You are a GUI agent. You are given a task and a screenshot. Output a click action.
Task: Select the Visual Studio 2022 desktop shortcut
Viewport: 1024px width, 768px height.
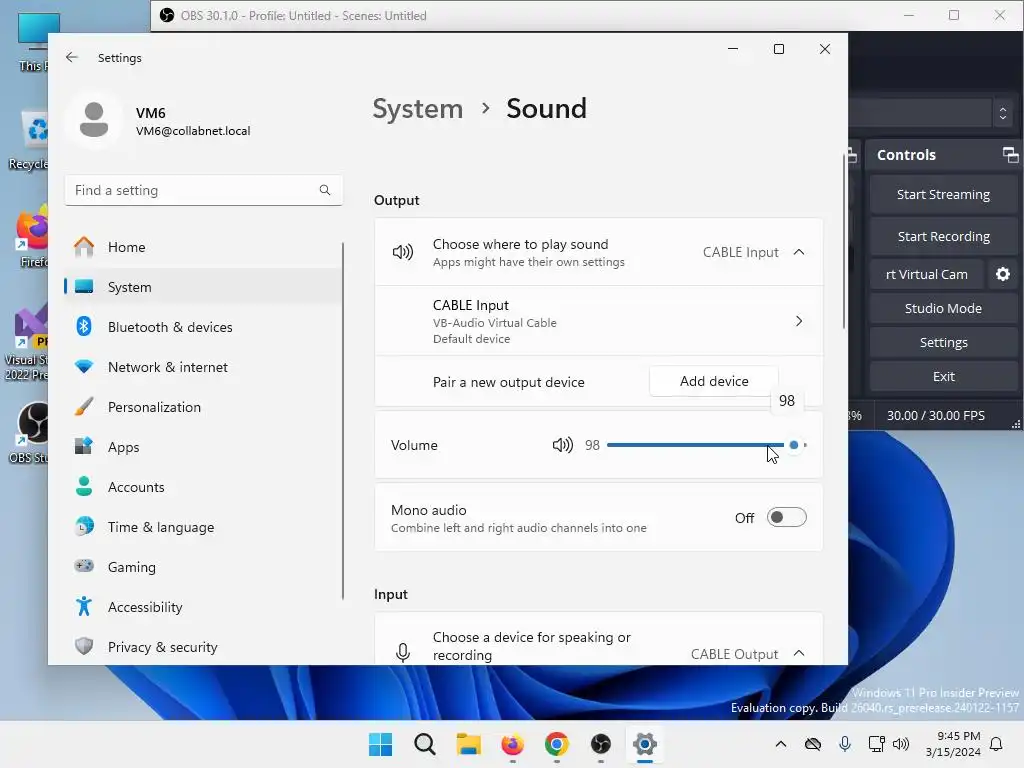click(x=26, y=343)
